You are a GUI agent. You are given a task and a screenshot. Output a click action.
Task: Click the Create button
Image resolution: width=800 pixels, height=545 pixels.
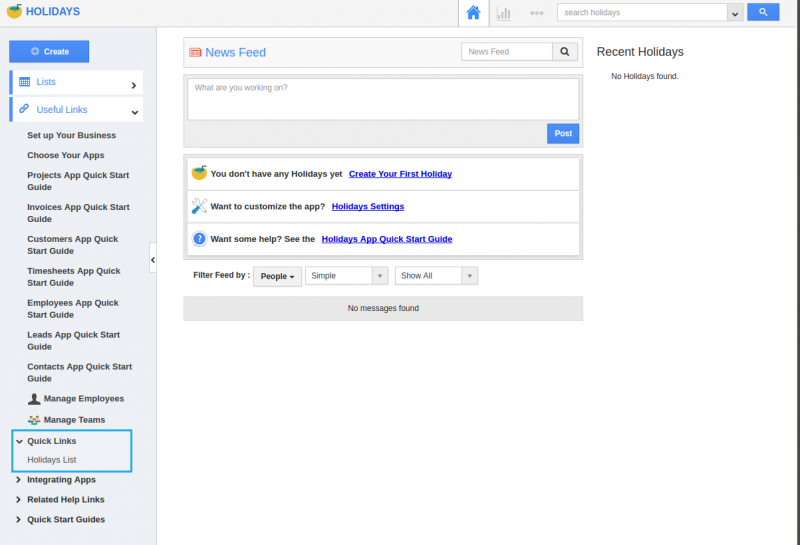point(49,52)
